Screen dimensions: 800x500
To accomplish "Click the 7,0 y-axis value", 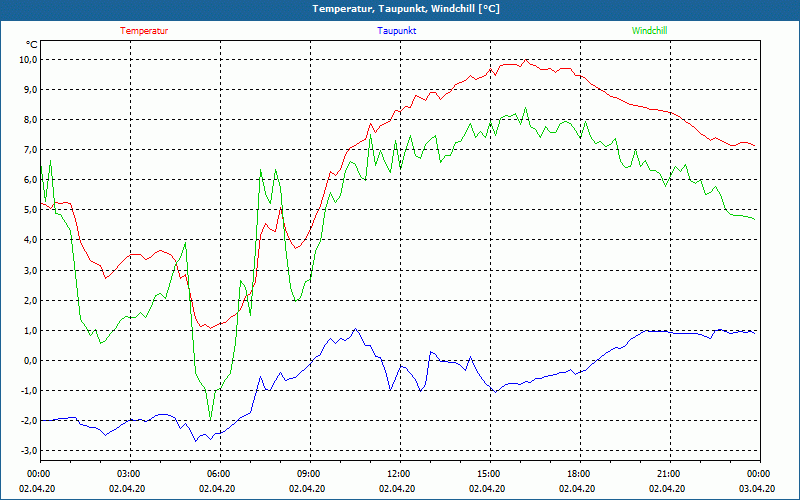I will tap(31, 150).
